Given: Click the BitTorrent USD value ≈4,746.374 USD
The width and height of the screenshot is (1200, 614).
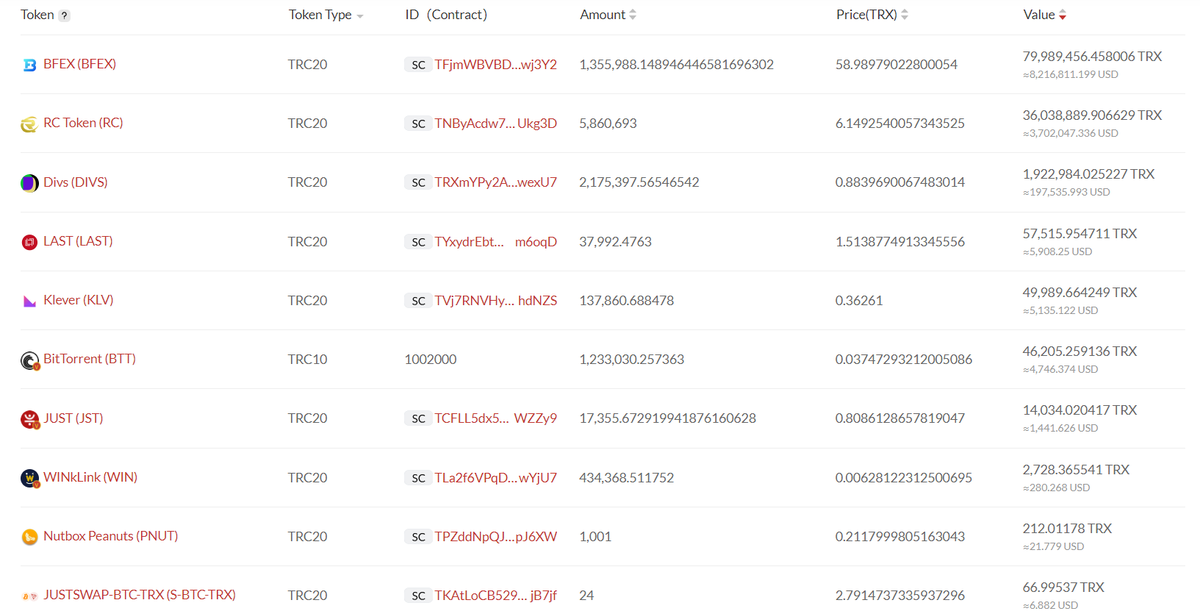Looking at the screenshot, I should (1060, 369).
